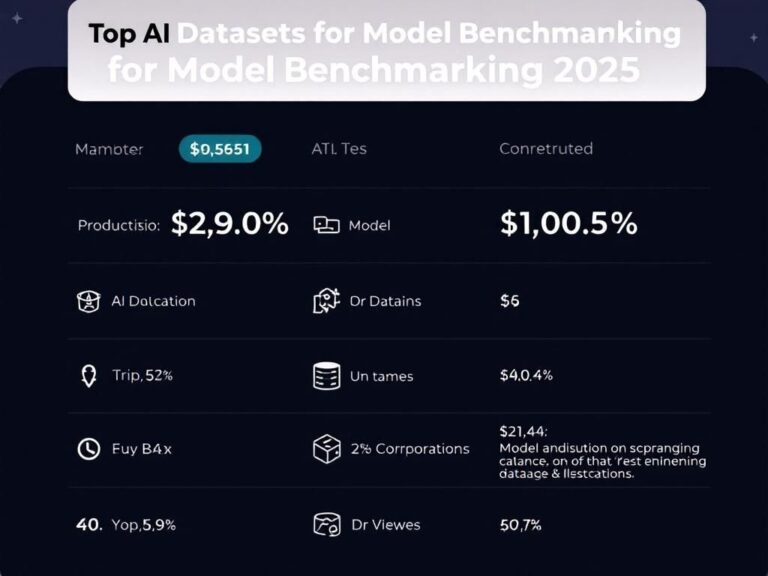Select the Mamoter column header
This screenshot has width=768, height=576.
click(109, 149)
